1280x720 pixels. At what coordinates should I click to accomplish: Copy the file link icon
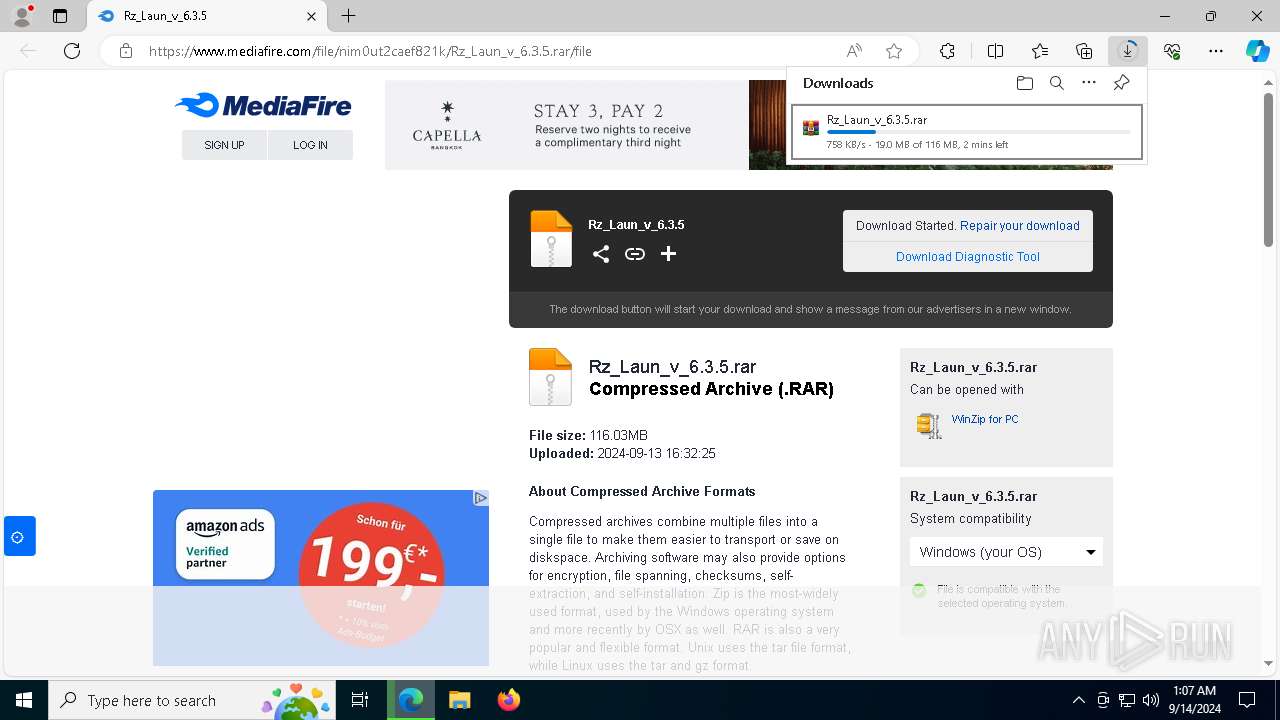click(x=635, y=254)
